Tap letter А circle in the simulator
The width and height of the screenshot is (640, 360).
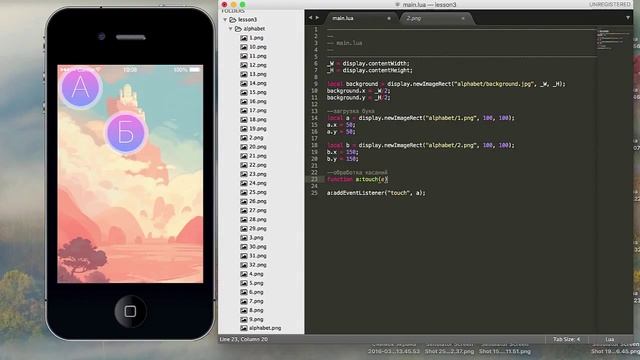(80, 87)
